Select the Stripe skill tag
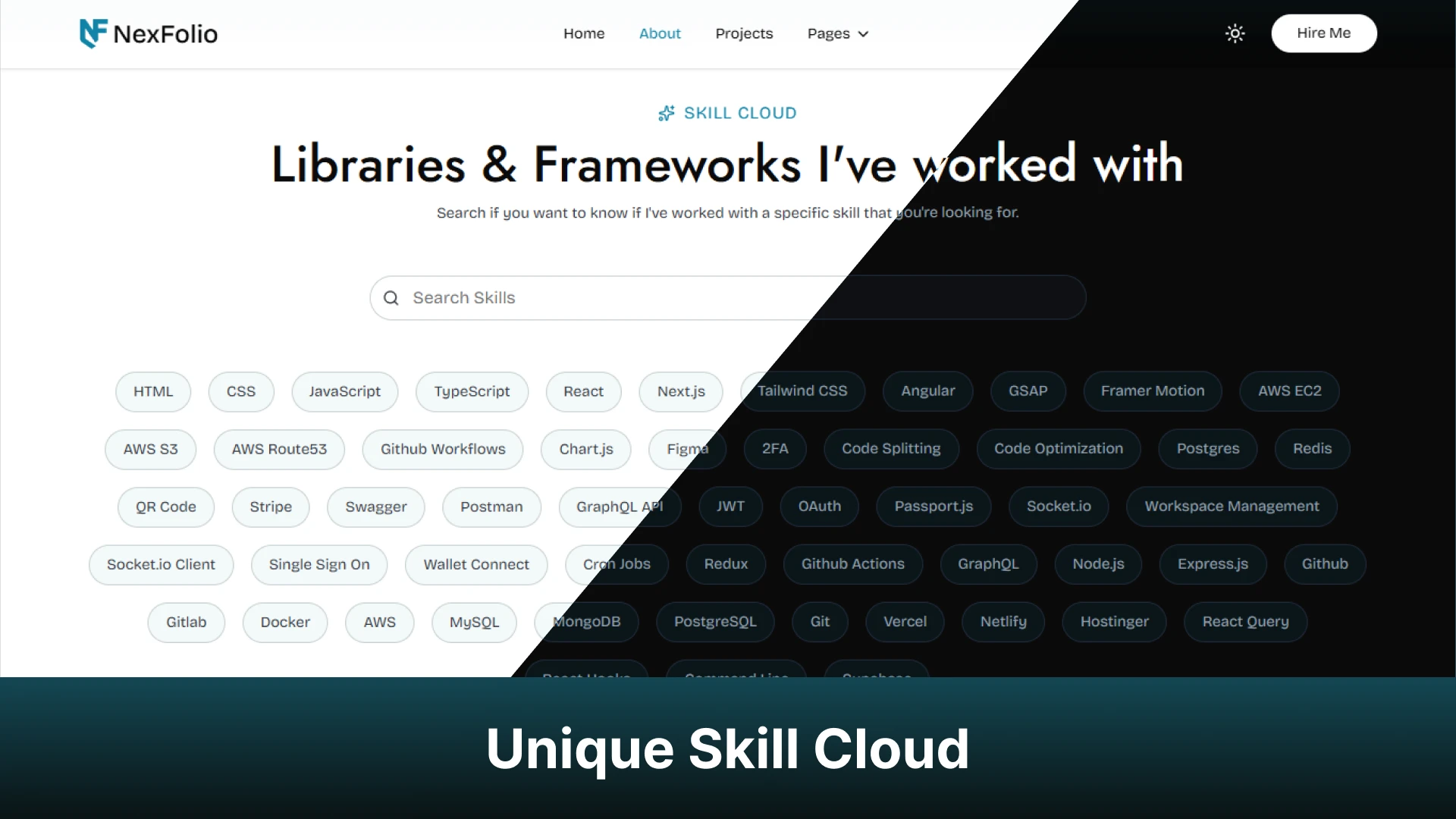 271,507
